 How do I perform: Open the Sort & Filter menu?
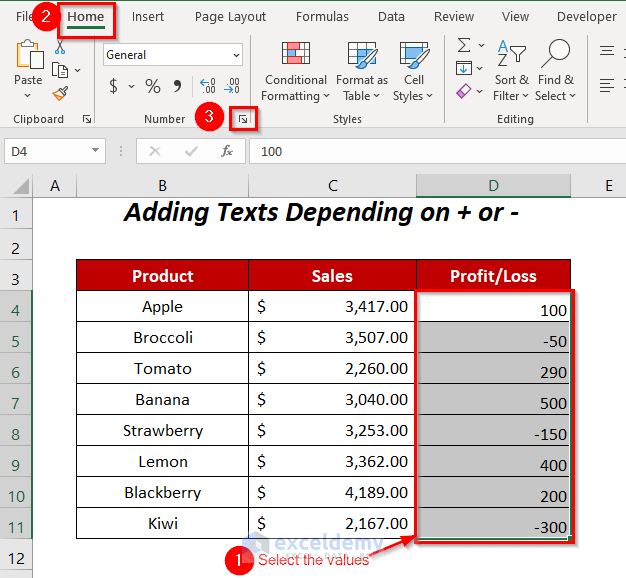click(x=512, y=71)
